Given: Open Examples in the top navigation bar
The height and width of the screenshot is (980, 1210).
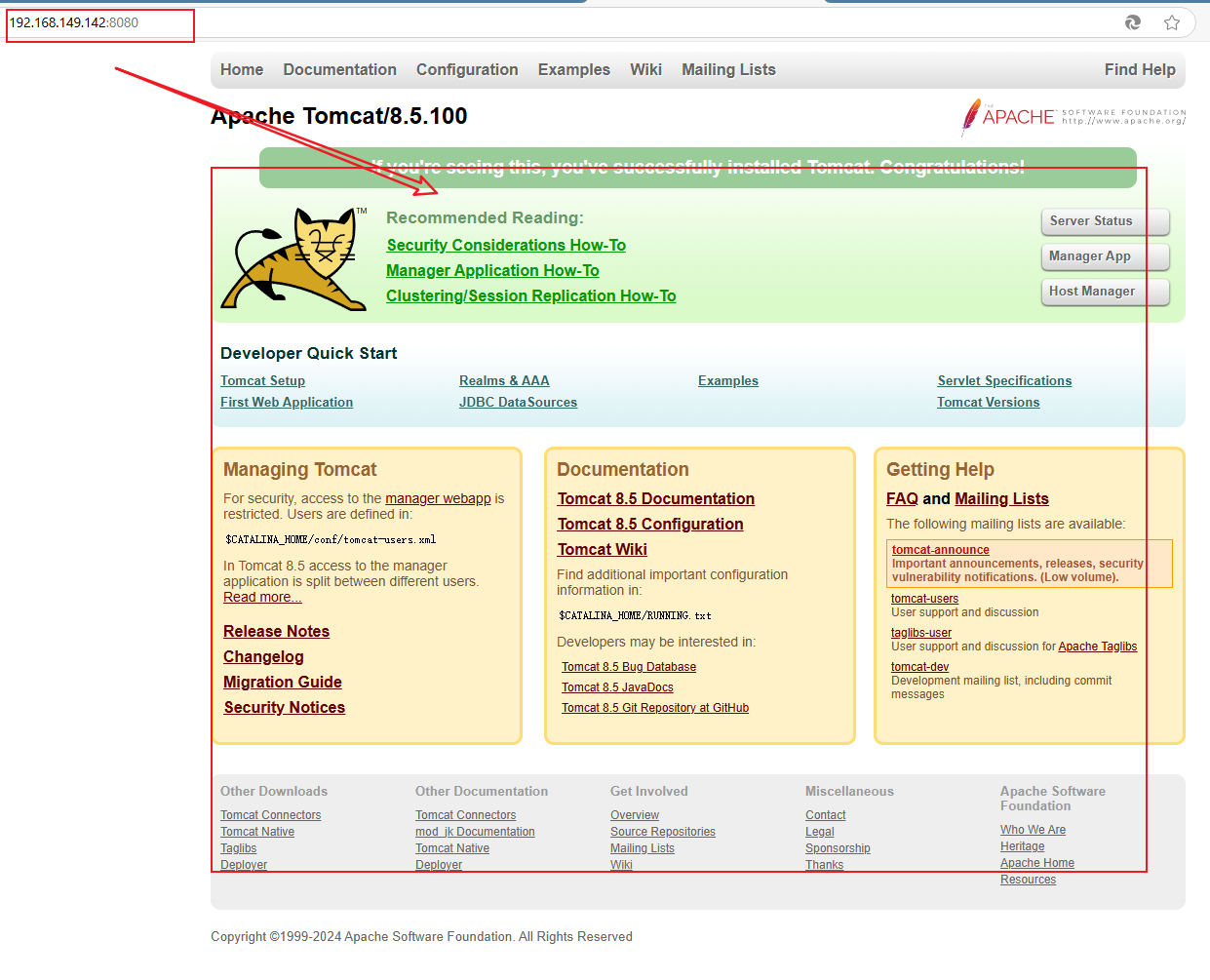Looking at the screenshot, I should tap(574, 69).
